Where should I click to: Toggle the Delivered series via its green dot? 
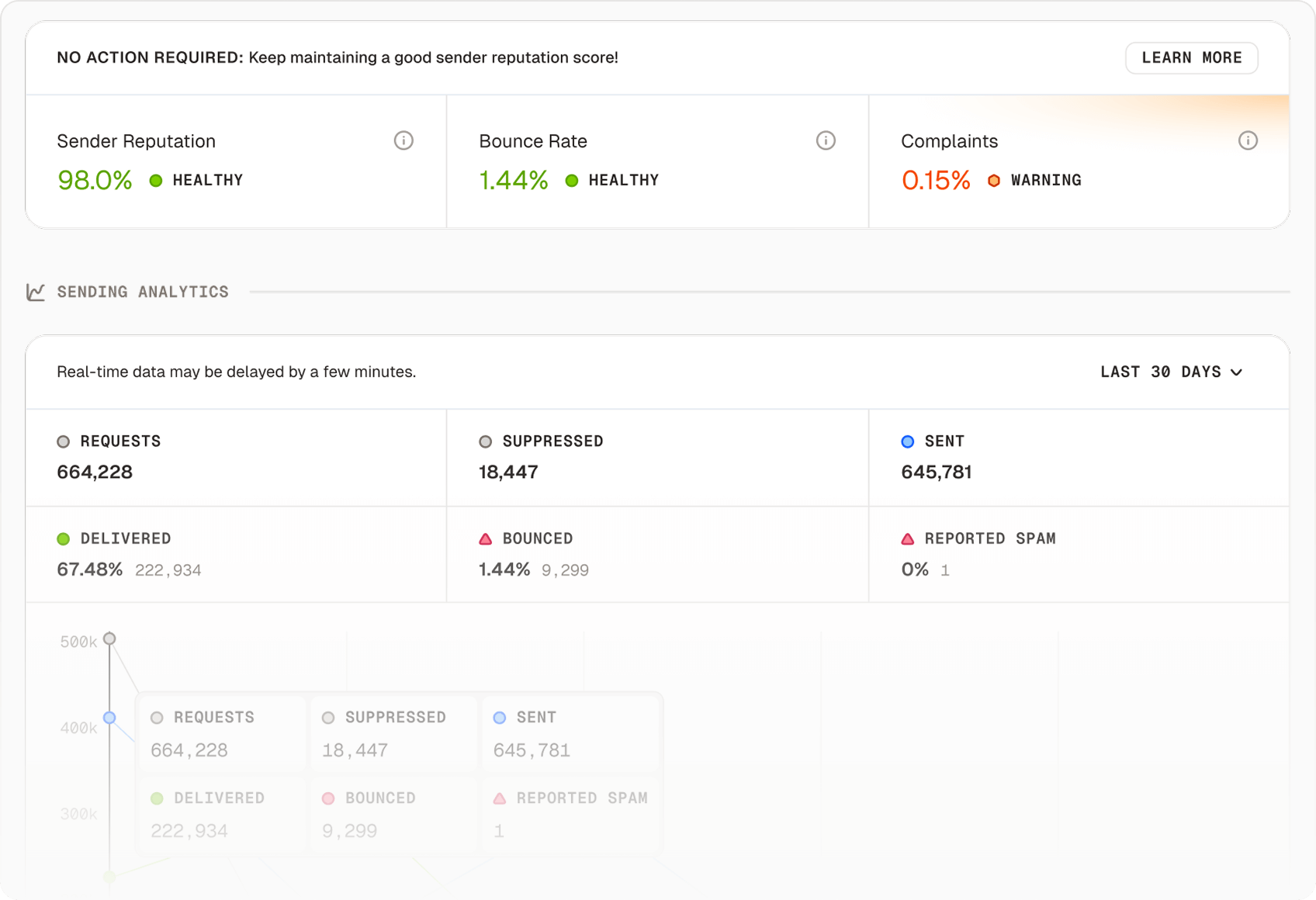(x=63, y=538)
